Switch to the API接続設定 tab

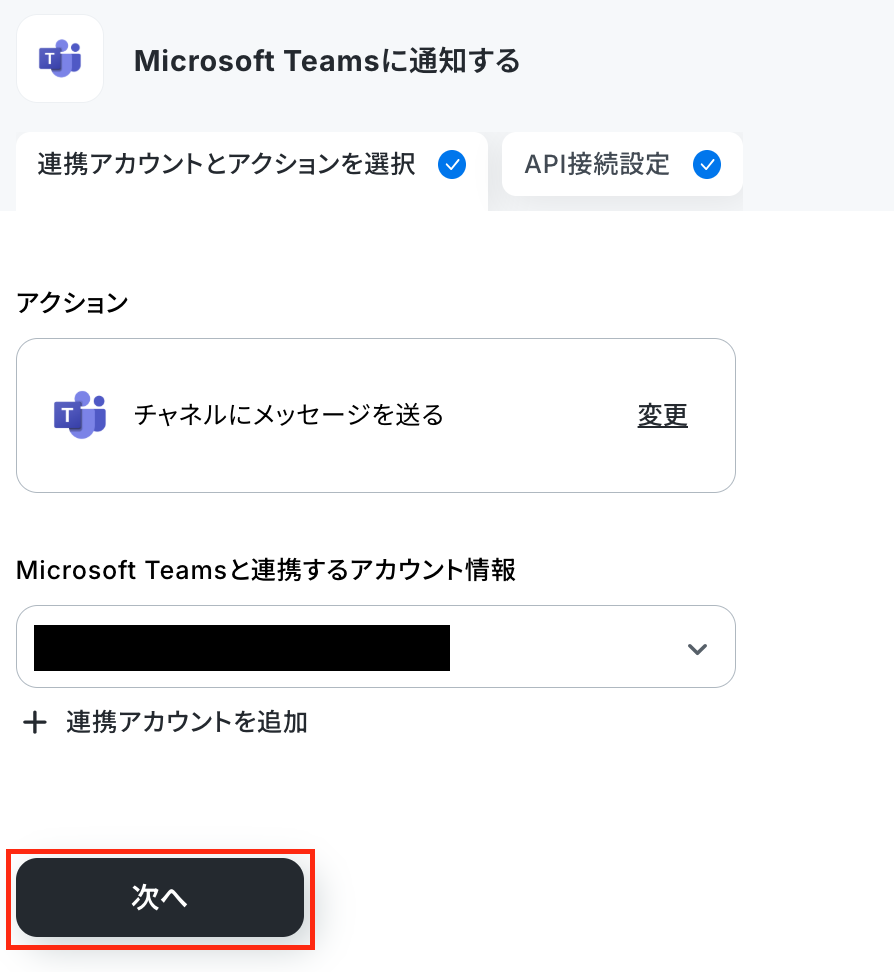[x=622, y=164]
